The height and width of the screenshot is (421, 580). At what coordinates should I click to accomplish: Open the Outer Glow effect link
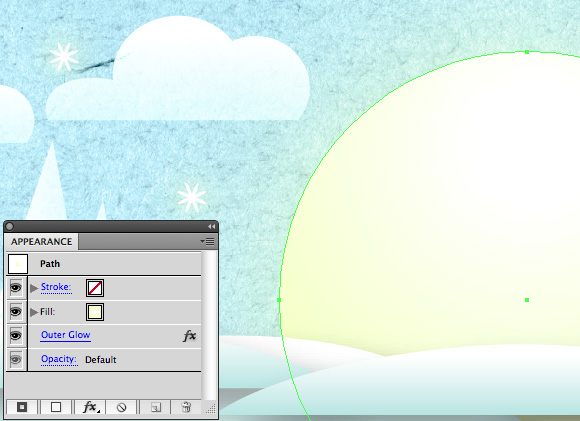click(x=65, y=335)
